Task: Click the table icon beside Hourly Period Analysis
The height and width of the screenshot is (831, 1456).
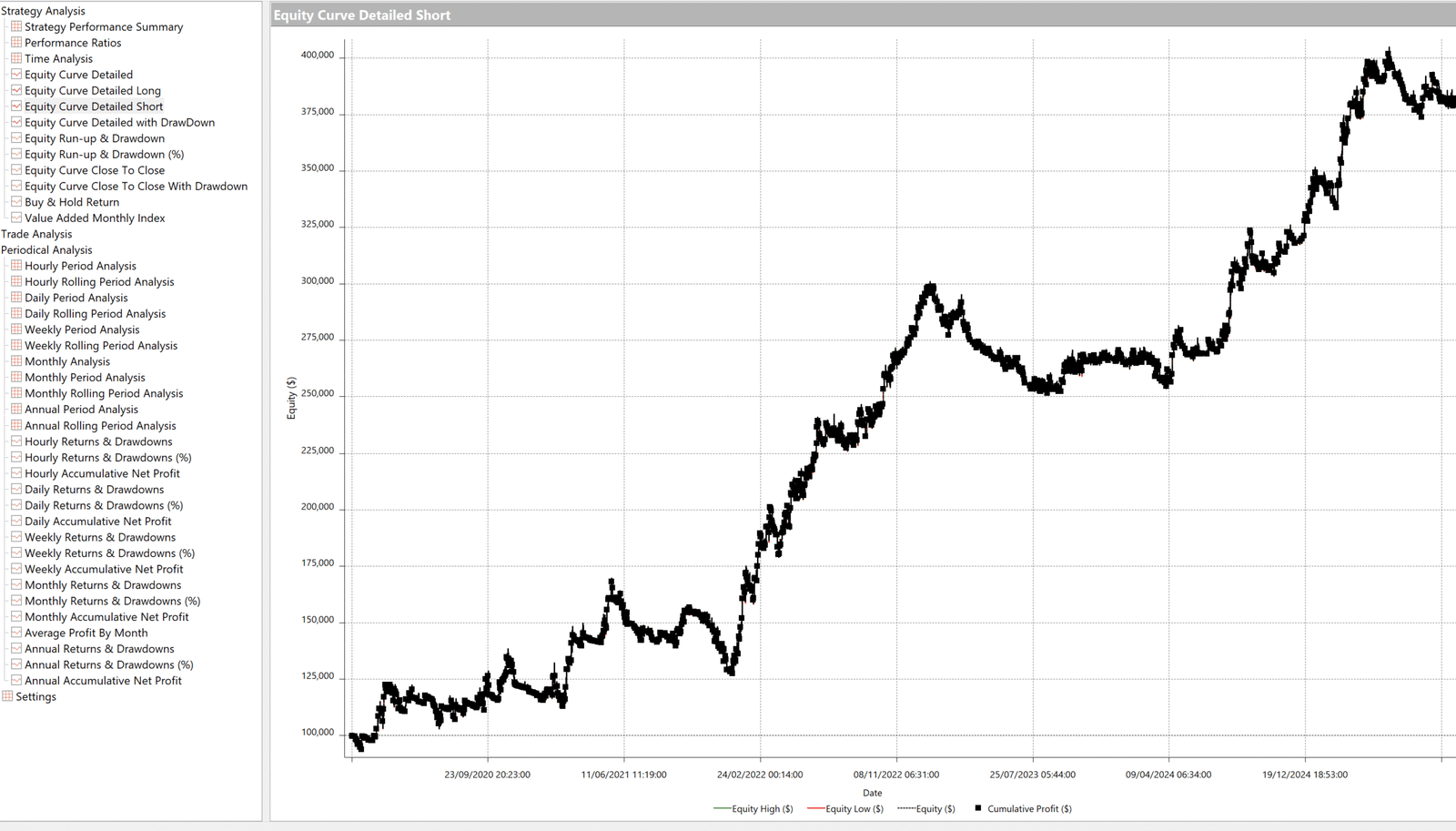Action: (16, 266)
